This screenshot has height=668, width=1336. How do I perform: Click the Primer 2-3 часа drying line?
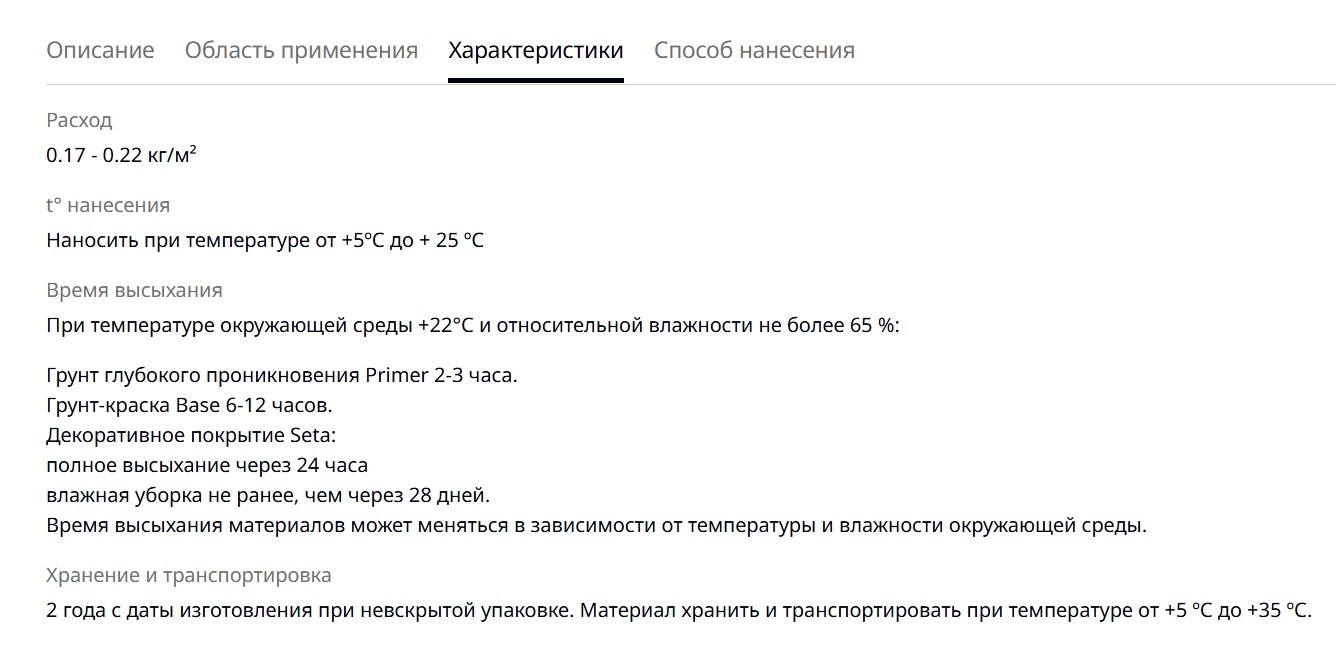[x=282, y=376]
